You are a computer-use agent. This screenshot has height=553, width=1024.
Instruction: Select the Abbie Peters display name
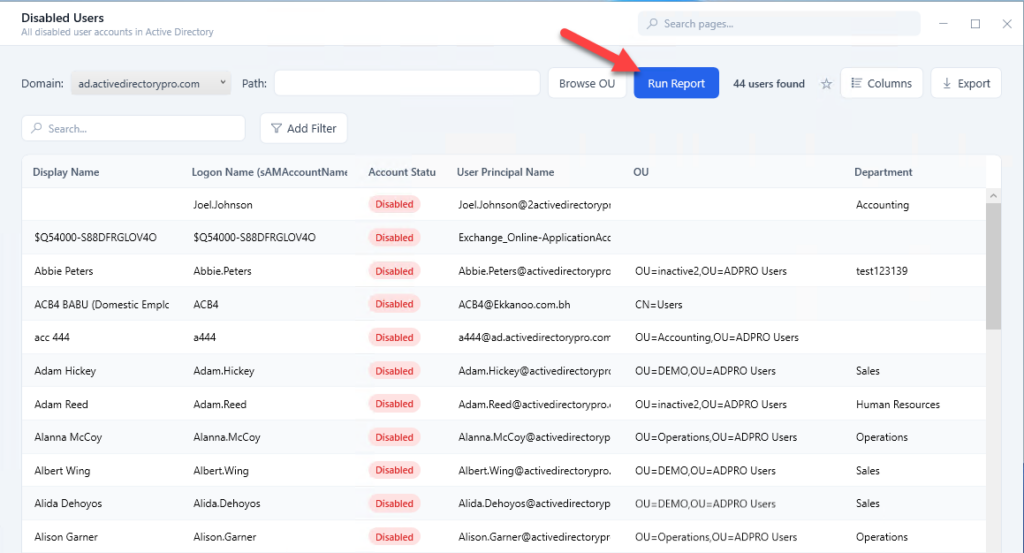63,271
